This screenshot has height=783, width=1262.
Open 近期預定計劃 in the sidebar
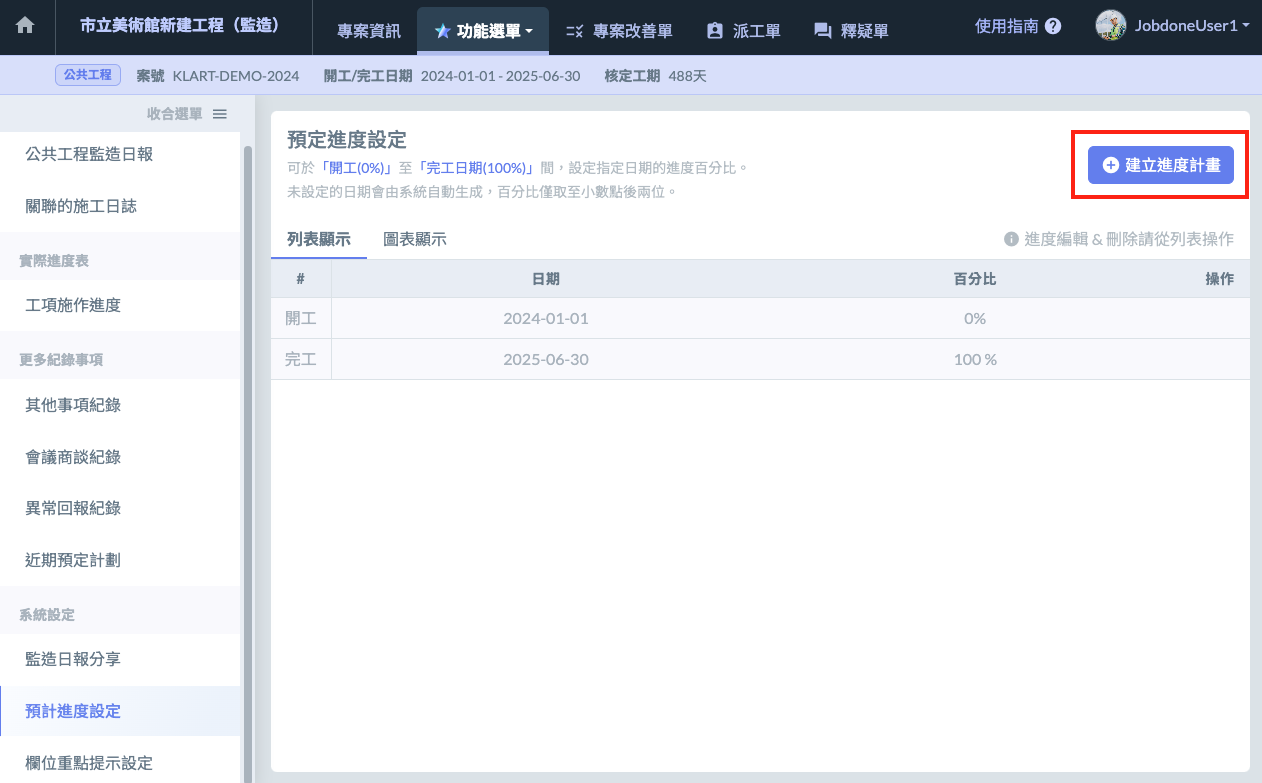tap(120, 560)
